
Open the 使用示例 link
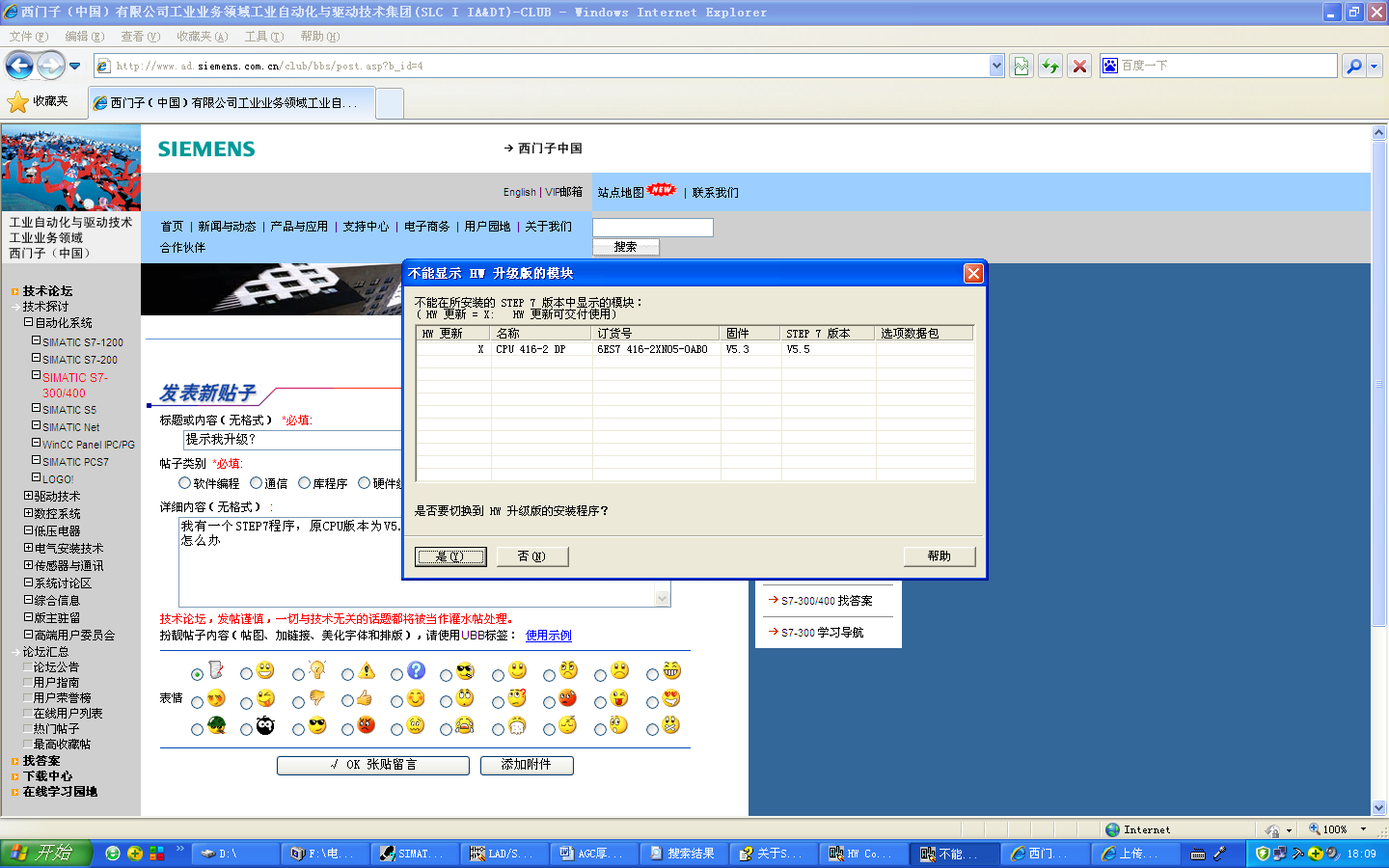(x=549, y=636)
